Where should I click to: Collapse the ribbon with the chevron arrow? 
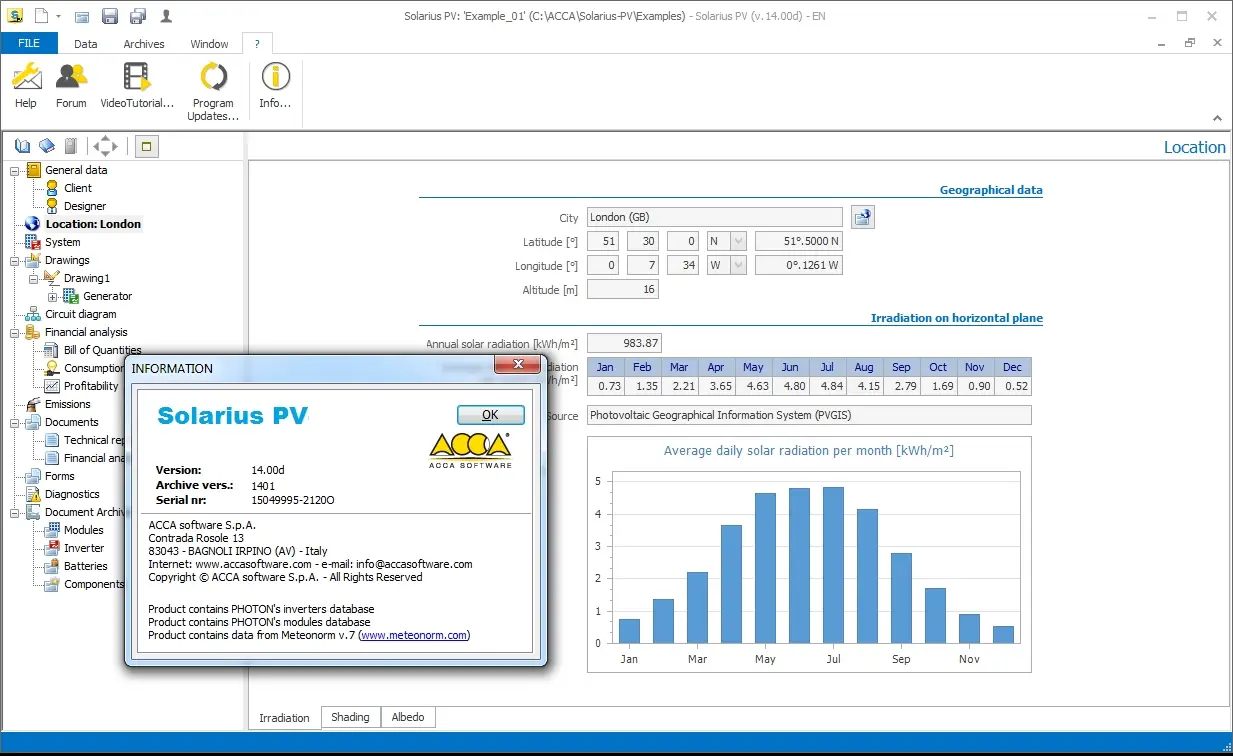coord(1218,117)
